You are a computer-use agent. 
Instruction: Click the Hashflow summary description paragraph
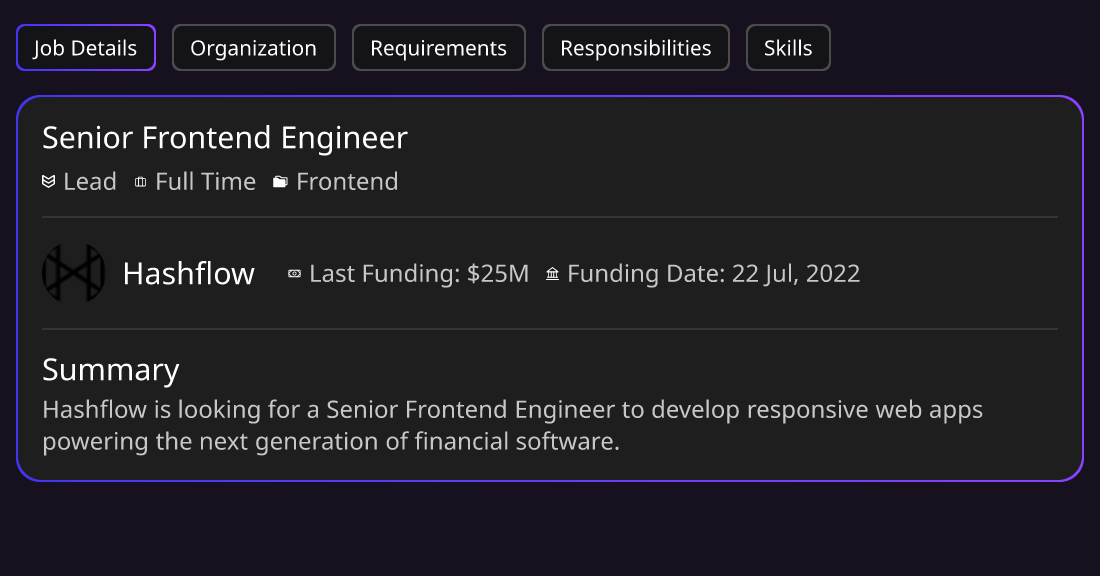pos(513,425)
